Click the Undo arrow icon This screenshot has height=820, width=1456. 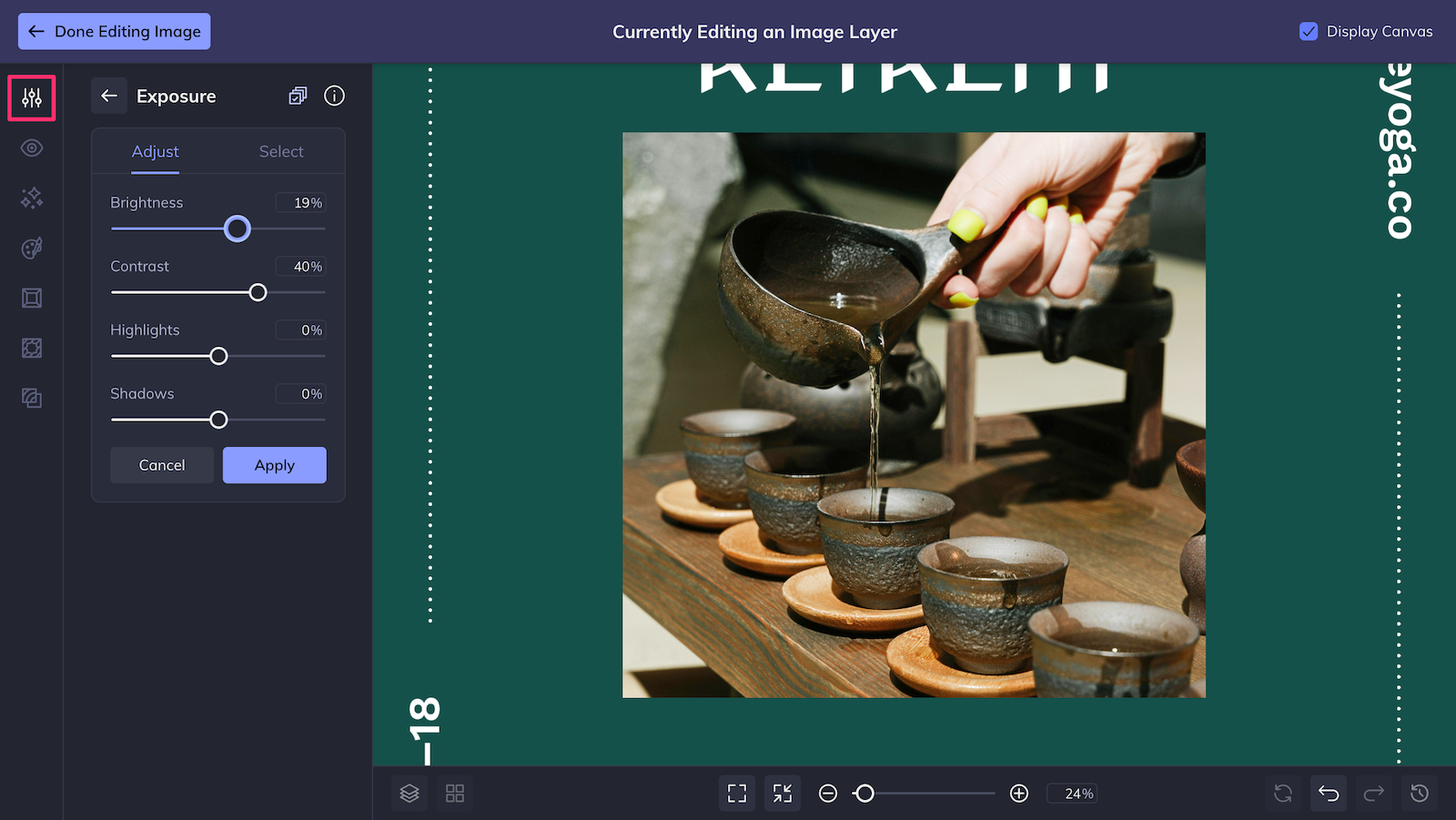[1329, 794]
